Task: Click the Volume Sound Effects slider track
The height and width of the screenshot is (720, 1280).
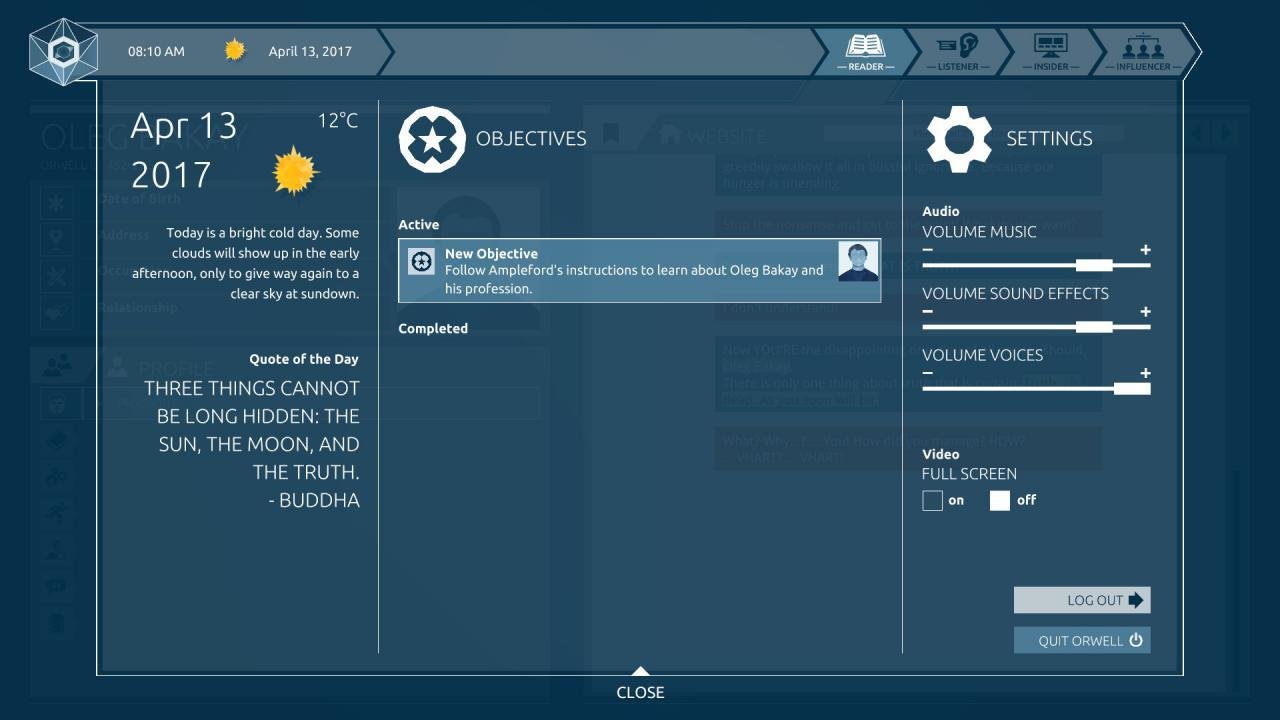Action: pos(1000,327)
